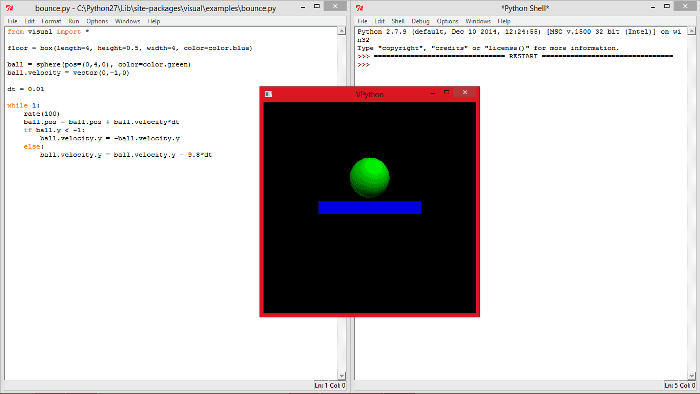The image size is (700, 394).
Task: Open Edit menu in bounce.py editor
Action: click(x=29, y=21)
